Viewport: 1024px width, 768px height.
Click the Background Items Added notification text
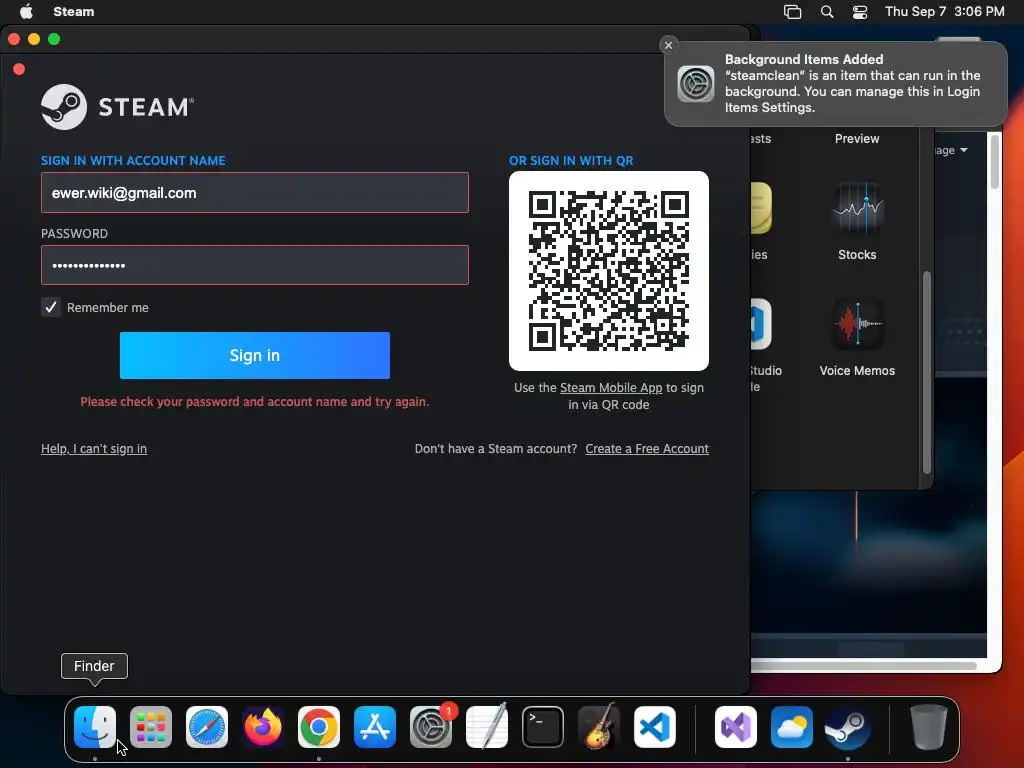click(x=852, y=84)
